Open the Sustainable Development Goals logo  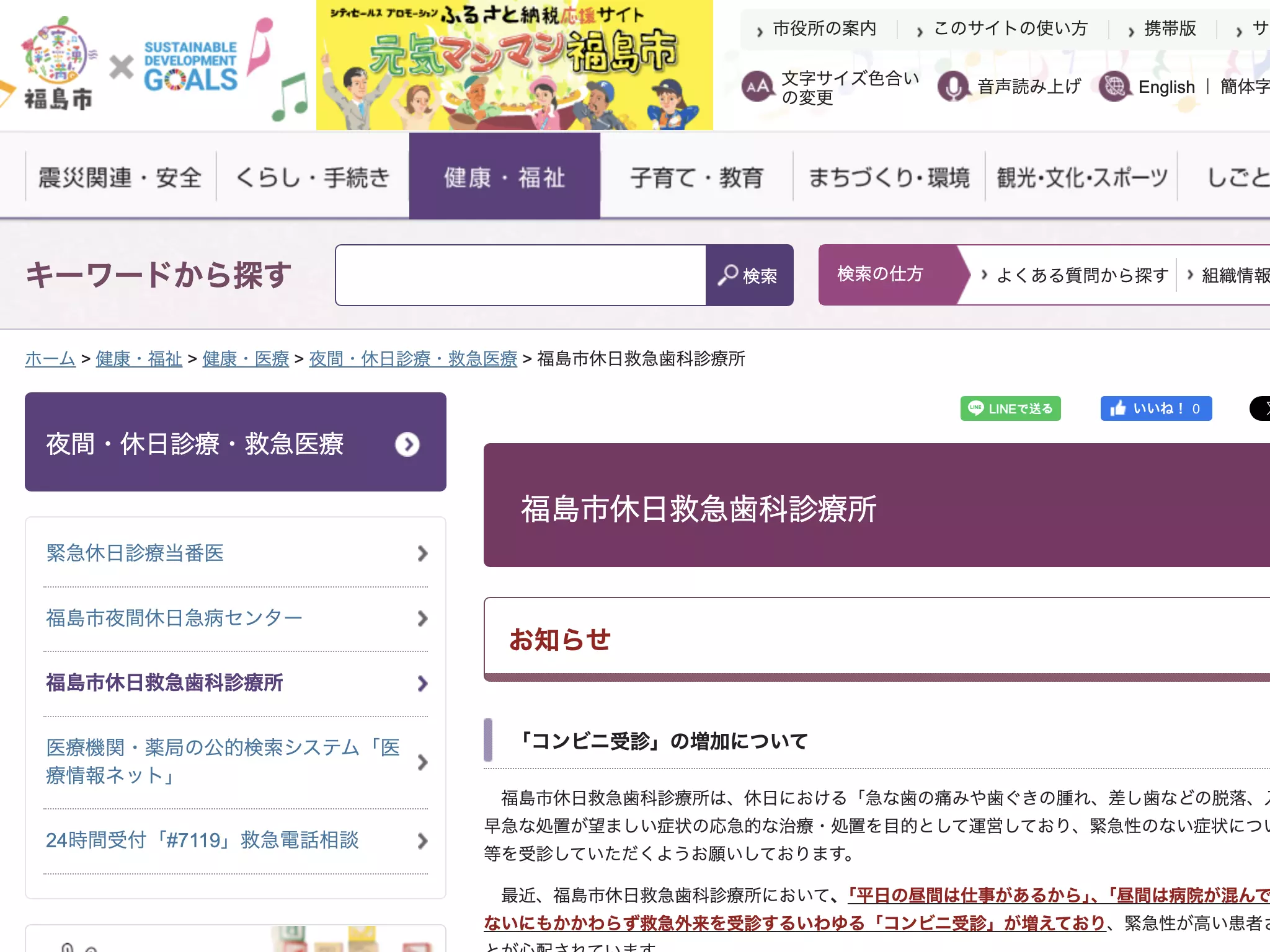tap(190, 66)
